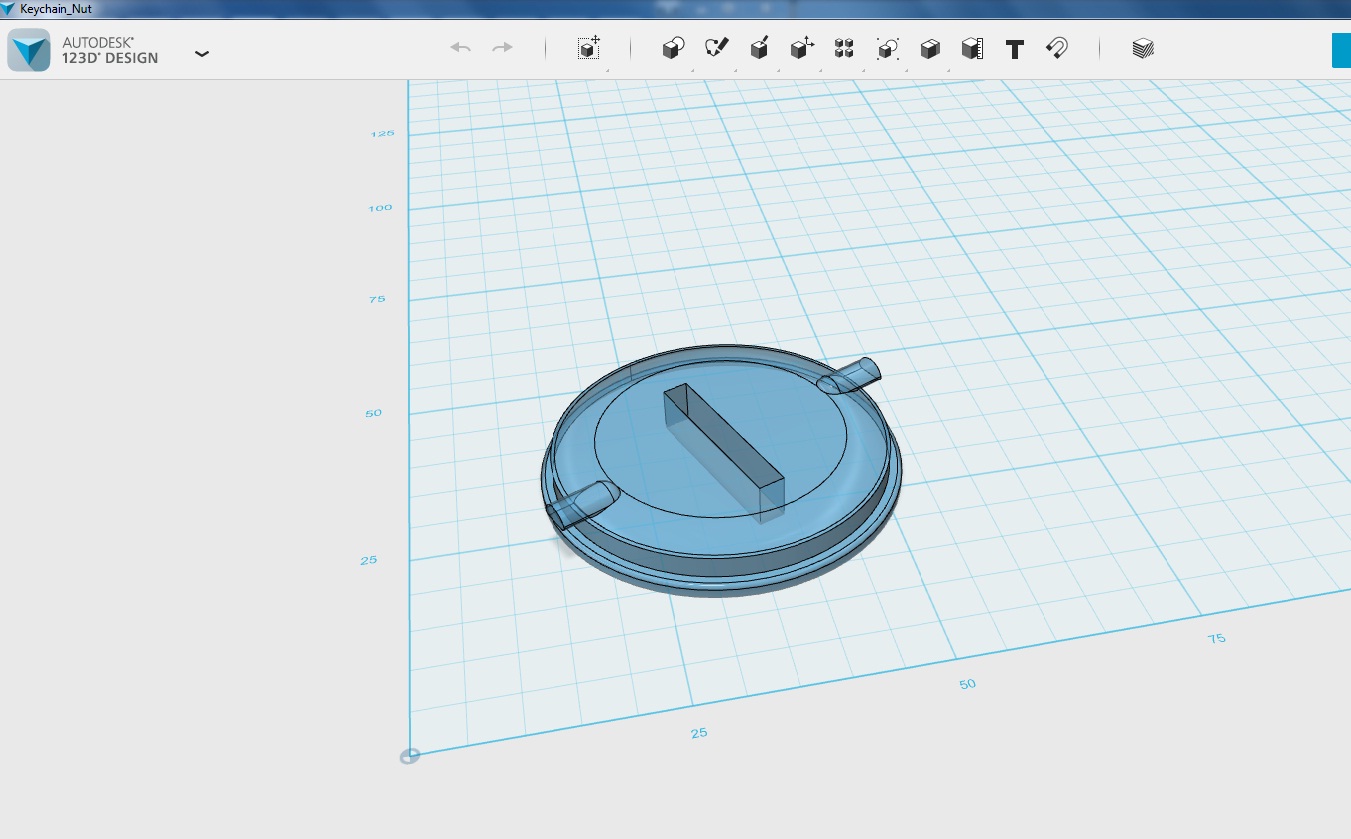Viewport: 1351px width, 839px height.
Task: Redo the last undone action
Action: pos(503,47)
